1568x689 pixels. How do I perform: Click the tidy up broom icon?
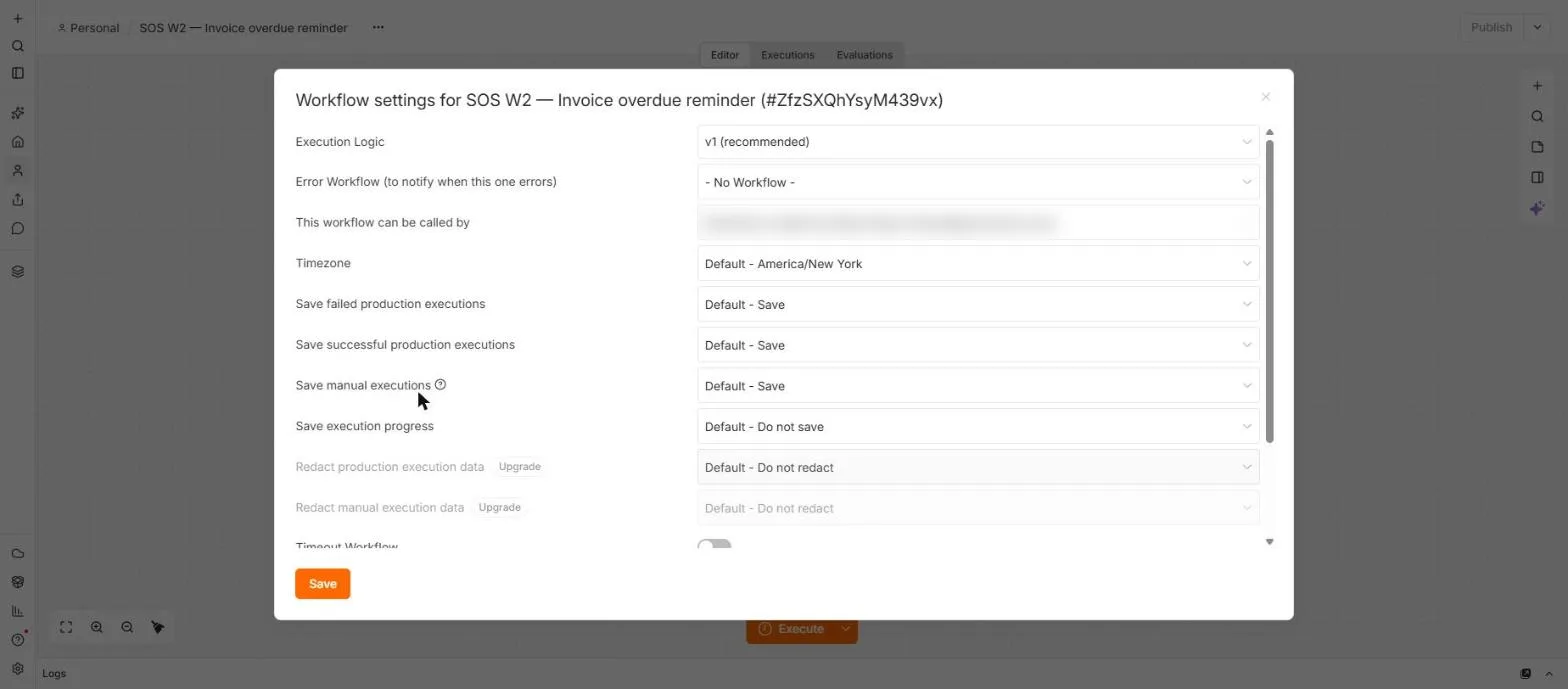pyautogui.click(x=158, y=627)
